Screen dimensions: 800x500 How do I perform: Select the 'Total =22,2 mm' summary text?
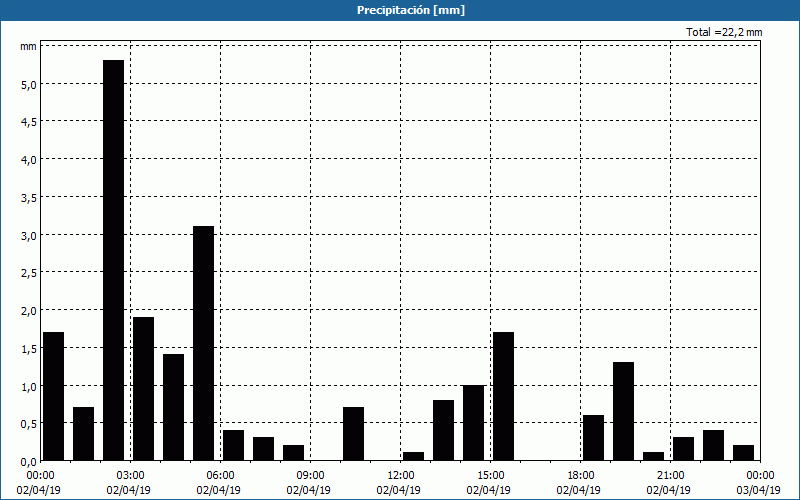[x=724, y=32]
